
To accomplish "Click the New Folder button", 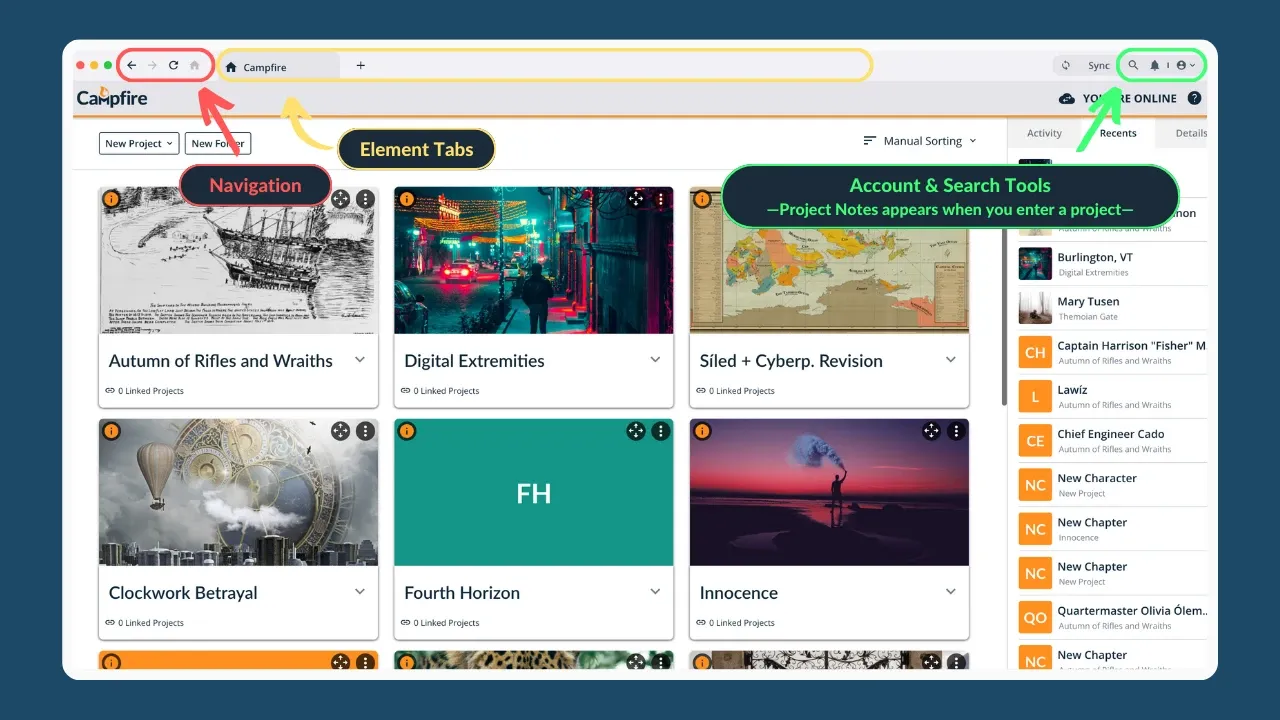I will 218,143.
